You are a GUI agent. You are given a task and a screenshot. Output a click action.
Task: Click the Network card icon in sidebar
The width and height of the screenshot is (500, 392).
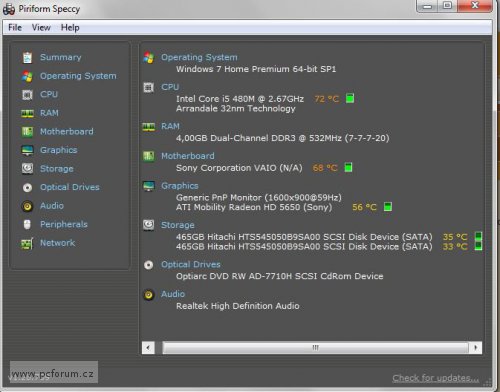(27, 244)
